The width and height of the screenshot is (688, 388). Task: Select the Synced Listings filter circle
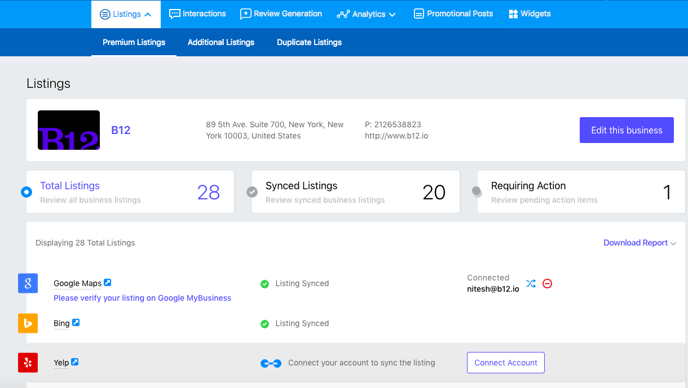point(252,192)
